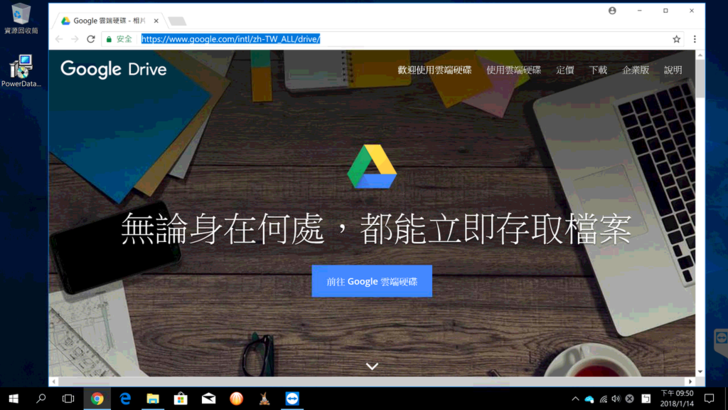This screenshot has height=410, width=728.
Task: Click the Chrome back arrow
Action: click(59, 39)
